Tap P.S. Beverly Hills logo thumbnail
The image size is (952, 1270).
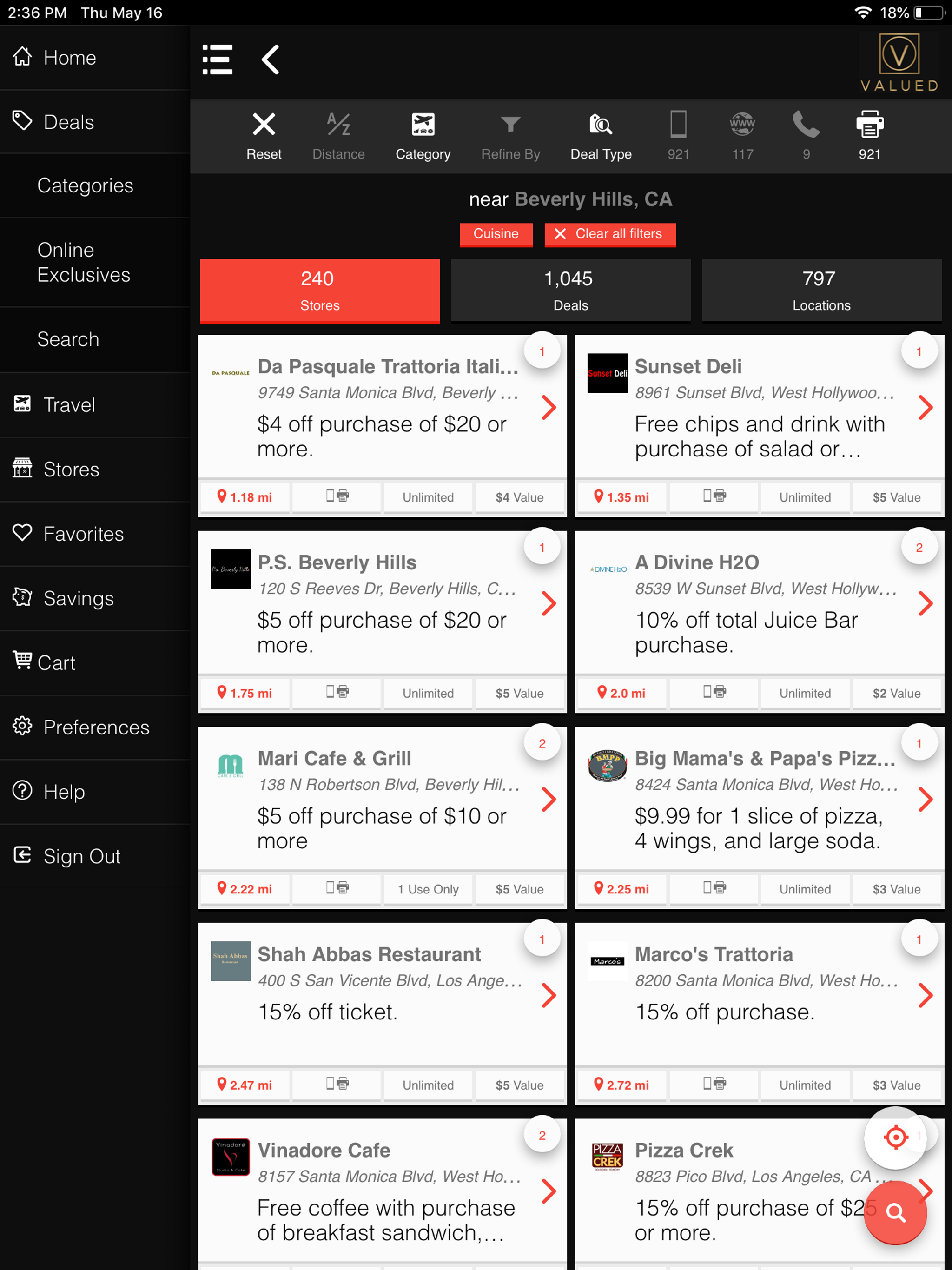tap(230, 569)
